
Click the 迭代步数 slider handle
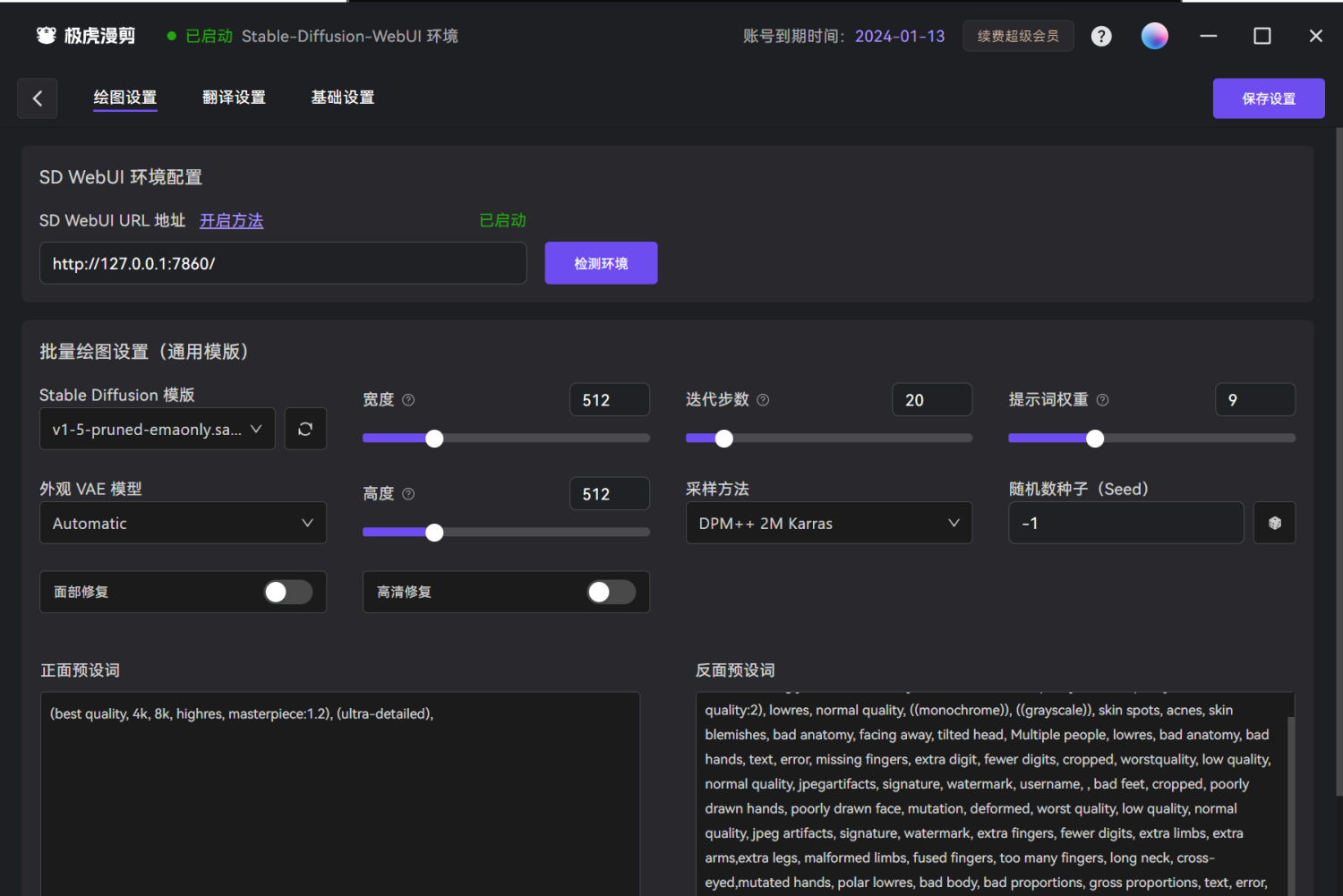[x=724, y=439]
